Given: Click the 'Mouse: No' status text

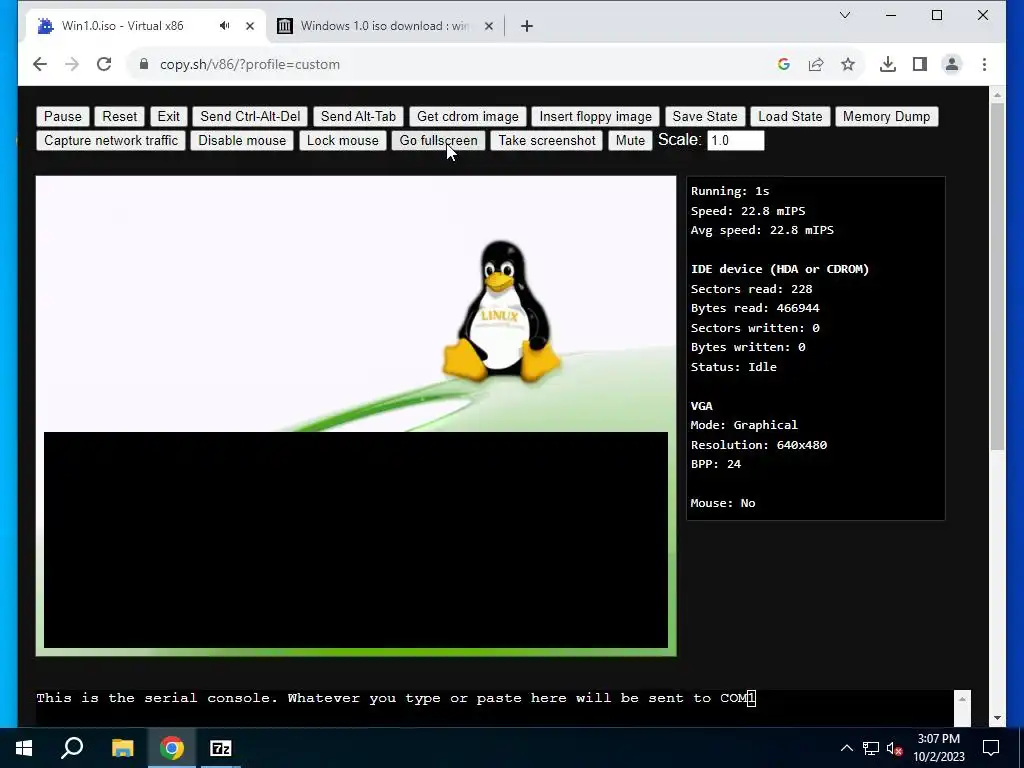Looking at the screenshot, I should 723,503.
